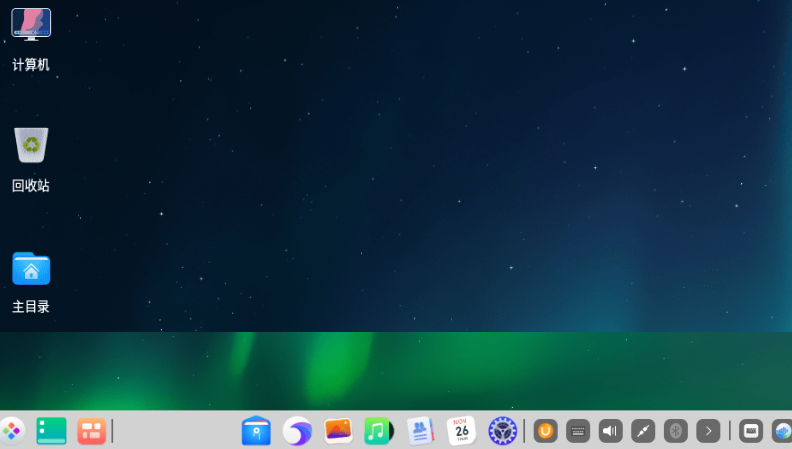The width and height of the screenshot is (792, 449).
Task: Toggle Bluetooth from the system tray
Action: coord(676,431)
